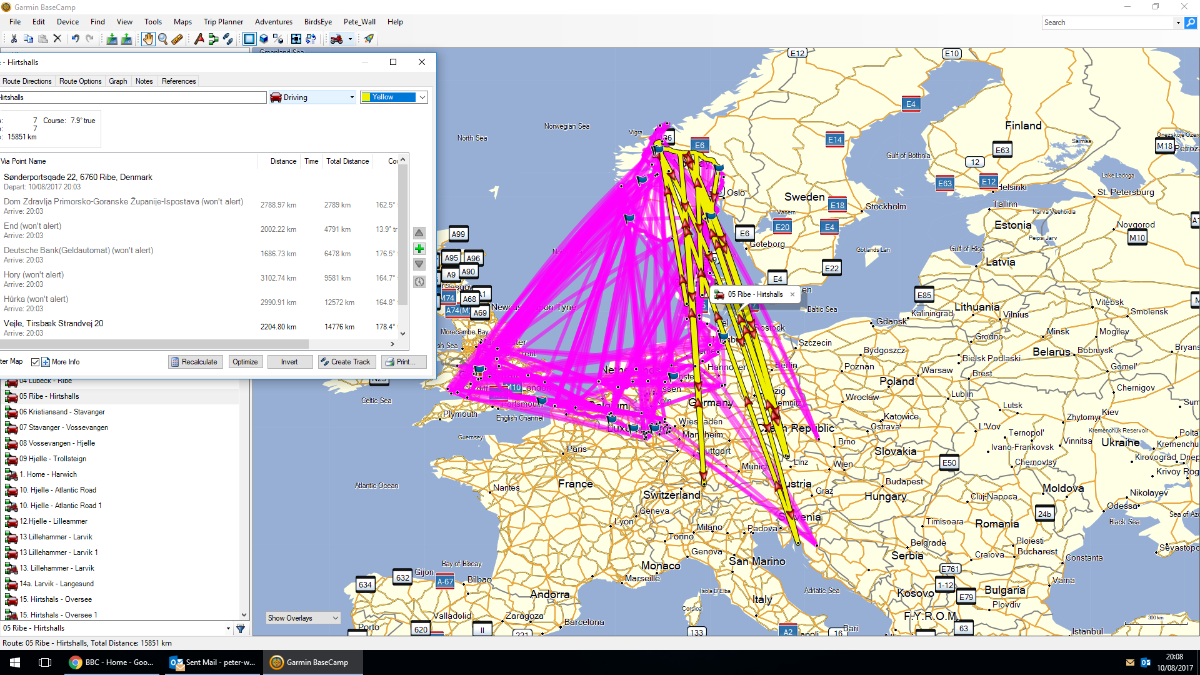Viewport: 1200px width, 675px height.
Task: Click the Undo arrow icon
Action: 75,39
